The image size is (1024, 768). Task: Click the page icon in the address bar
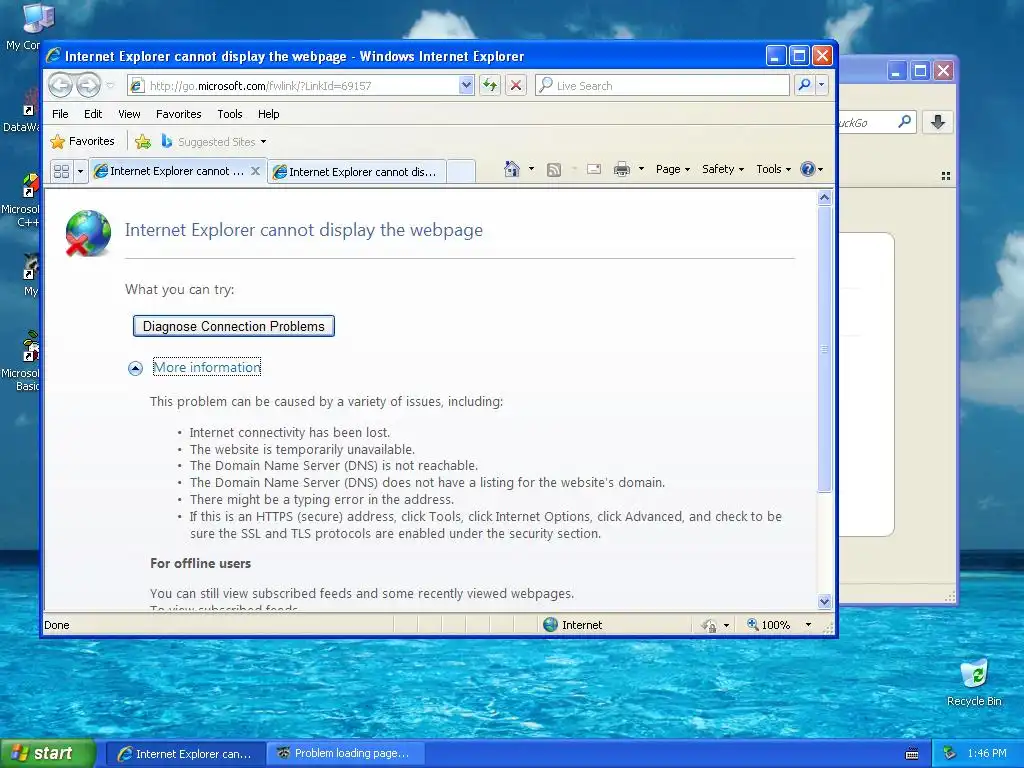pos(136,86)
